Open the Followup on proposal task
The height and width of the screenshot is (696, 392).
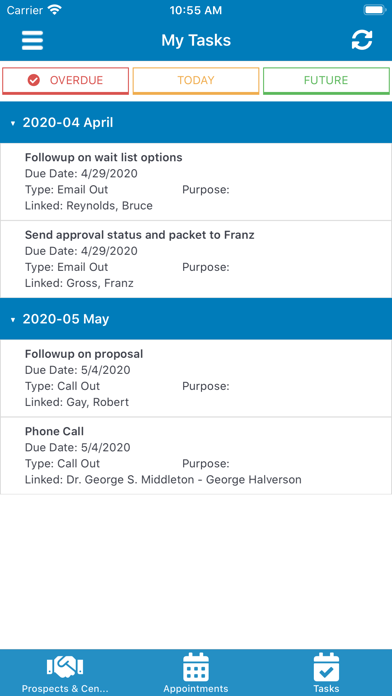[x=196, y=378]
